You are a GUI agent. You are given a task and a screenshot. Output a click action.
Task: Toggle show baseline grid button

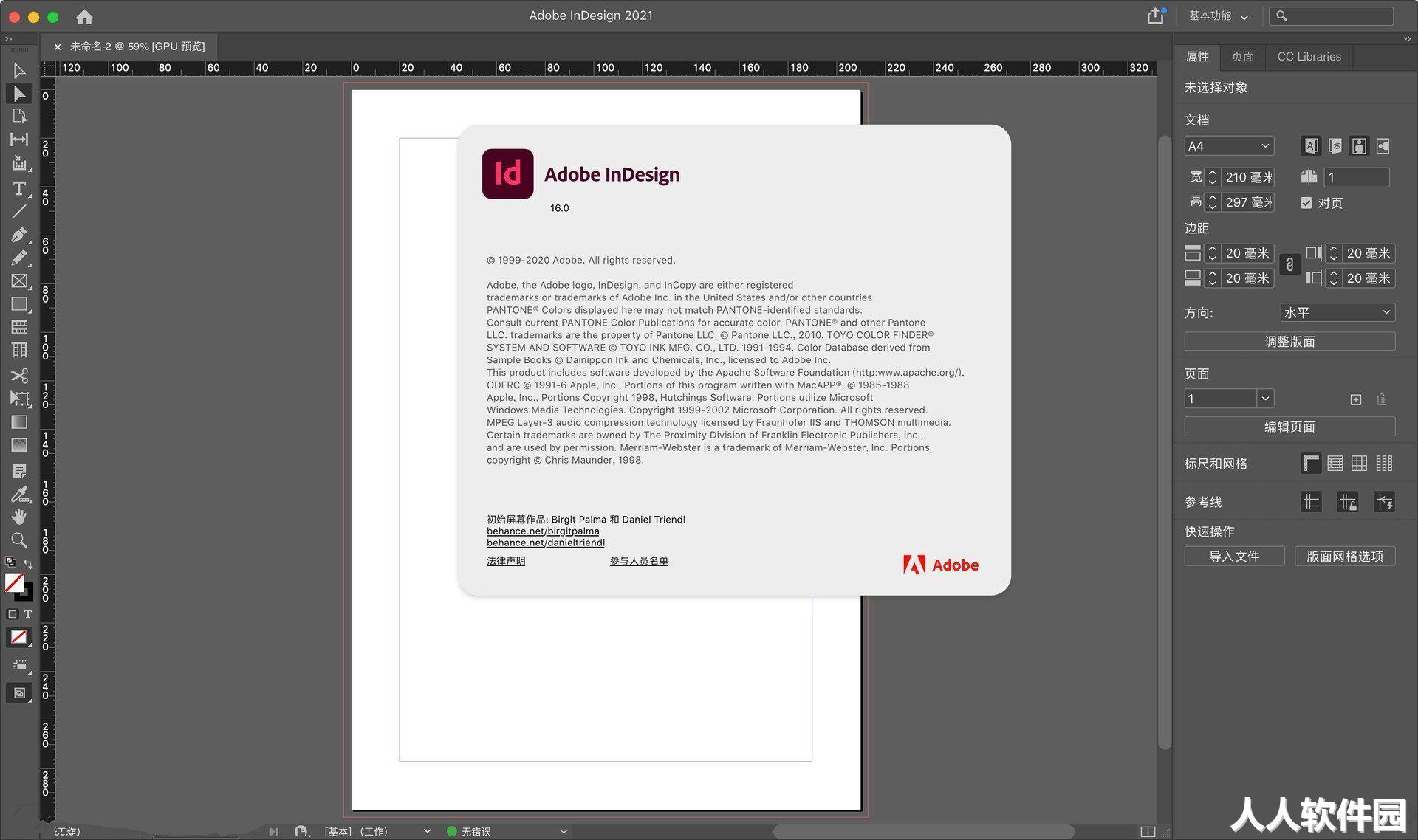tap(1335, 464)
